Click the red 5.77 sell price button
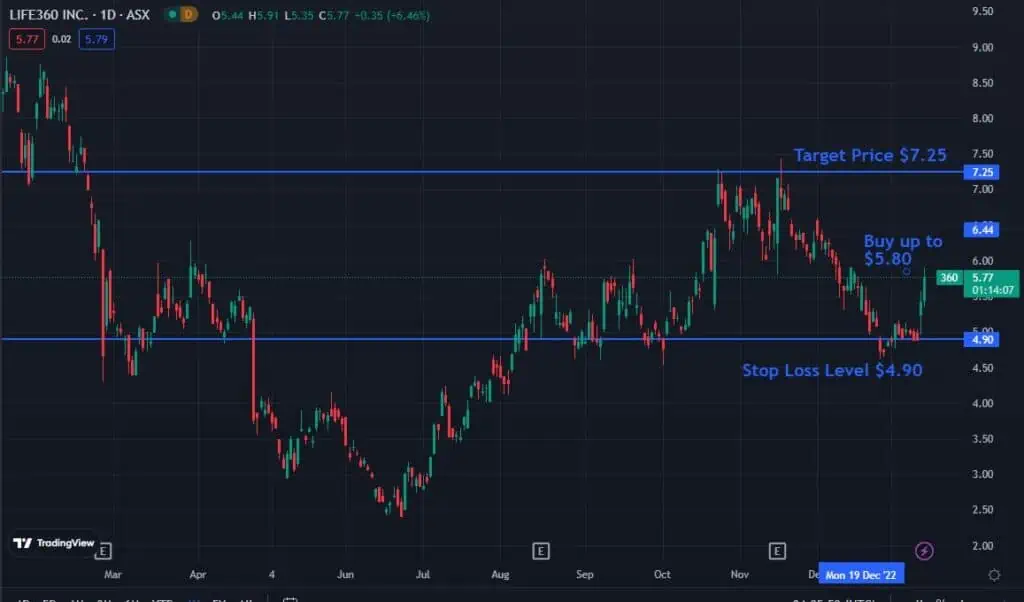The image size is (1024, 602). tap(23, 39)
